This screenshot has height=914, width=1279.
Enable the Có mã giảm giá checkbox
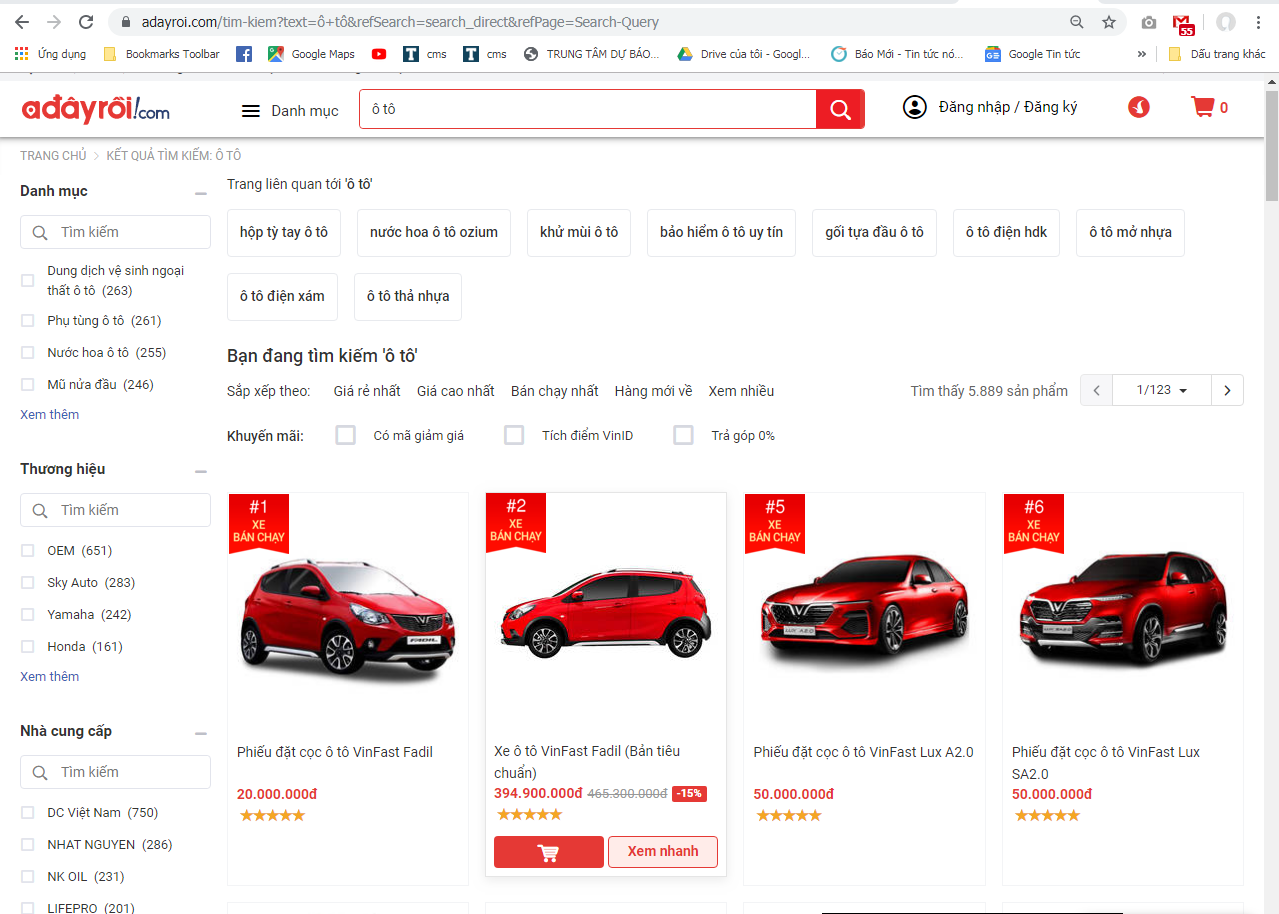[346, 435]
